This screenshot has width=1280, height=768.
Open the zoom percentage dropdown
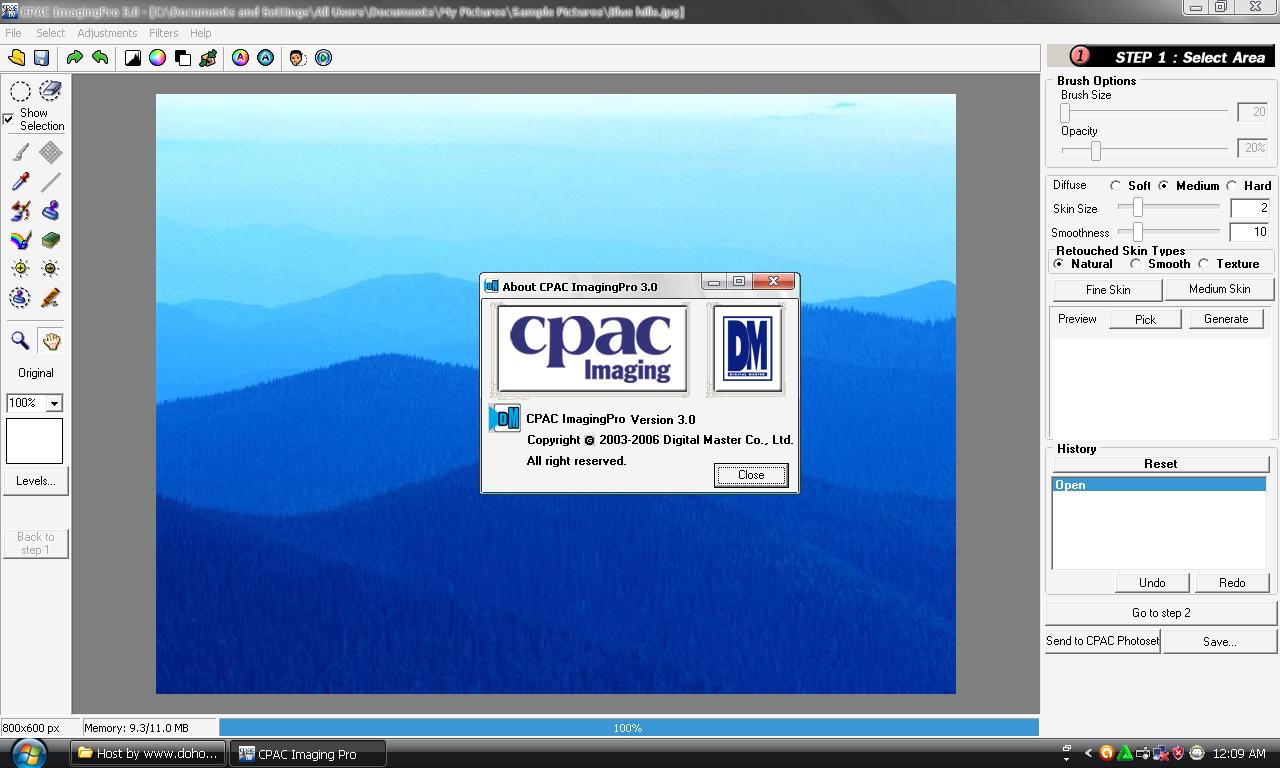[55, 403]
